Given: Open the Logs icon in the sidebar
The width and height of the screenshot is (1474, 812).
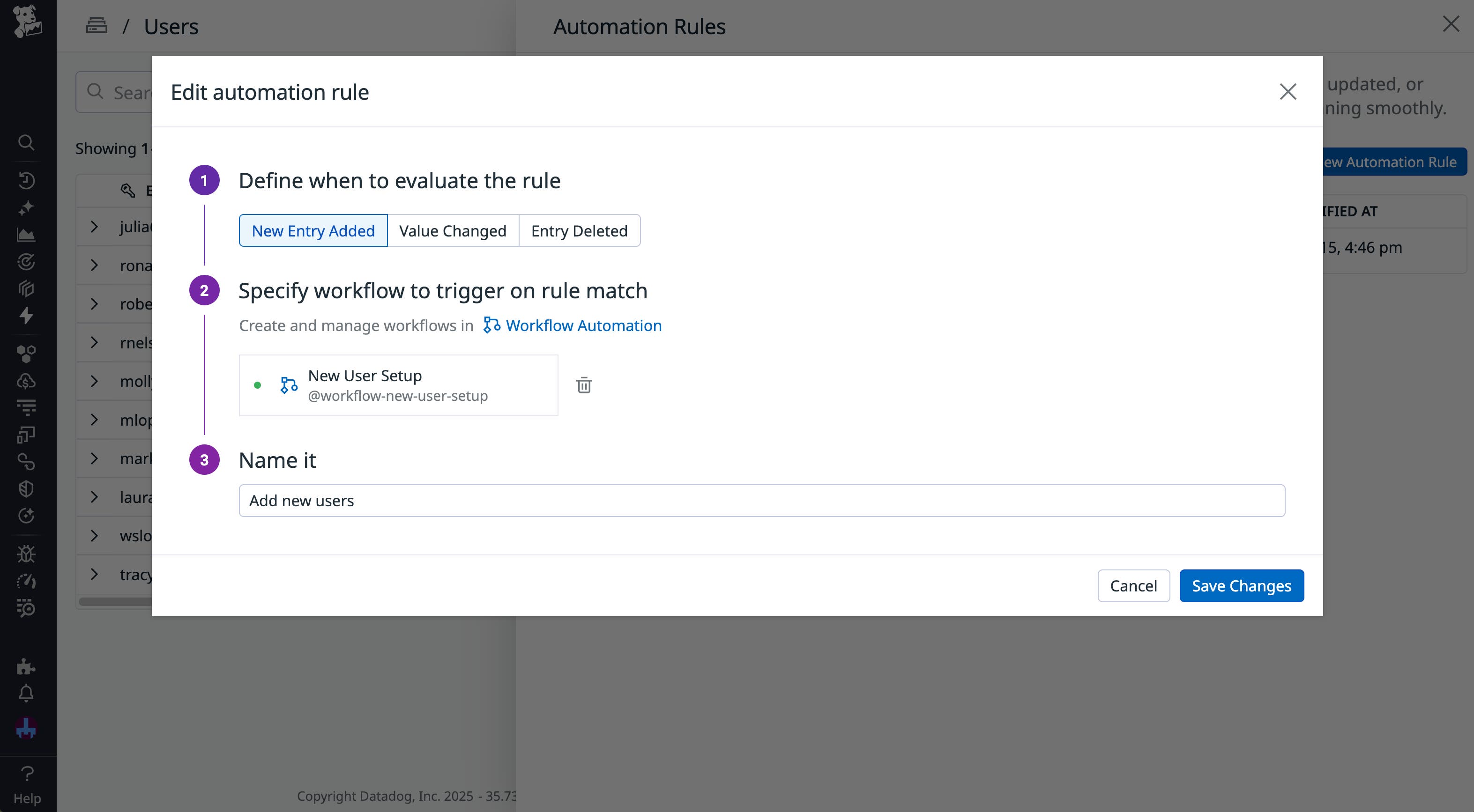Looking at the screenshot, I should (x=26, y=407).
